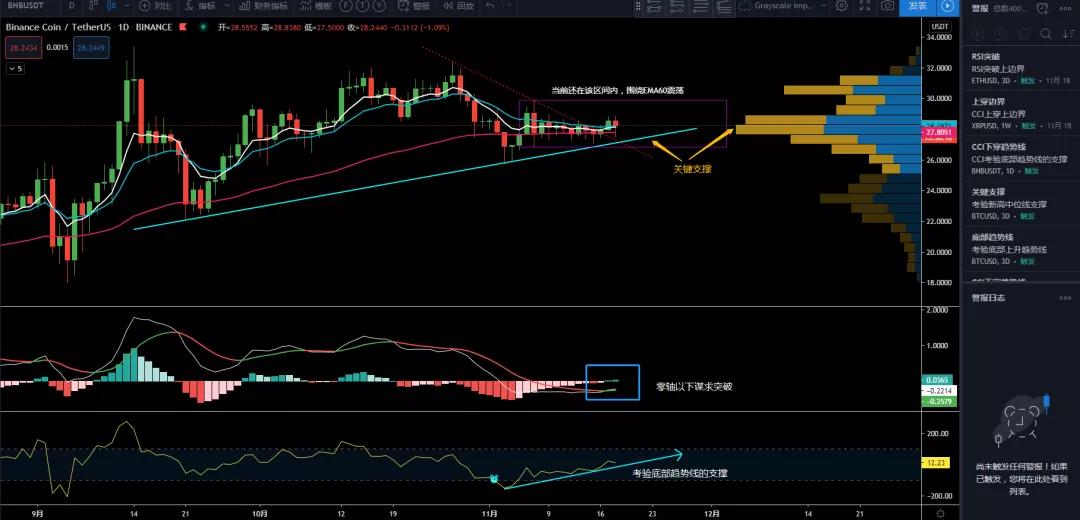1080x520 pixels.
Task: Select the second drawing template icon
Action: [677, 6]
